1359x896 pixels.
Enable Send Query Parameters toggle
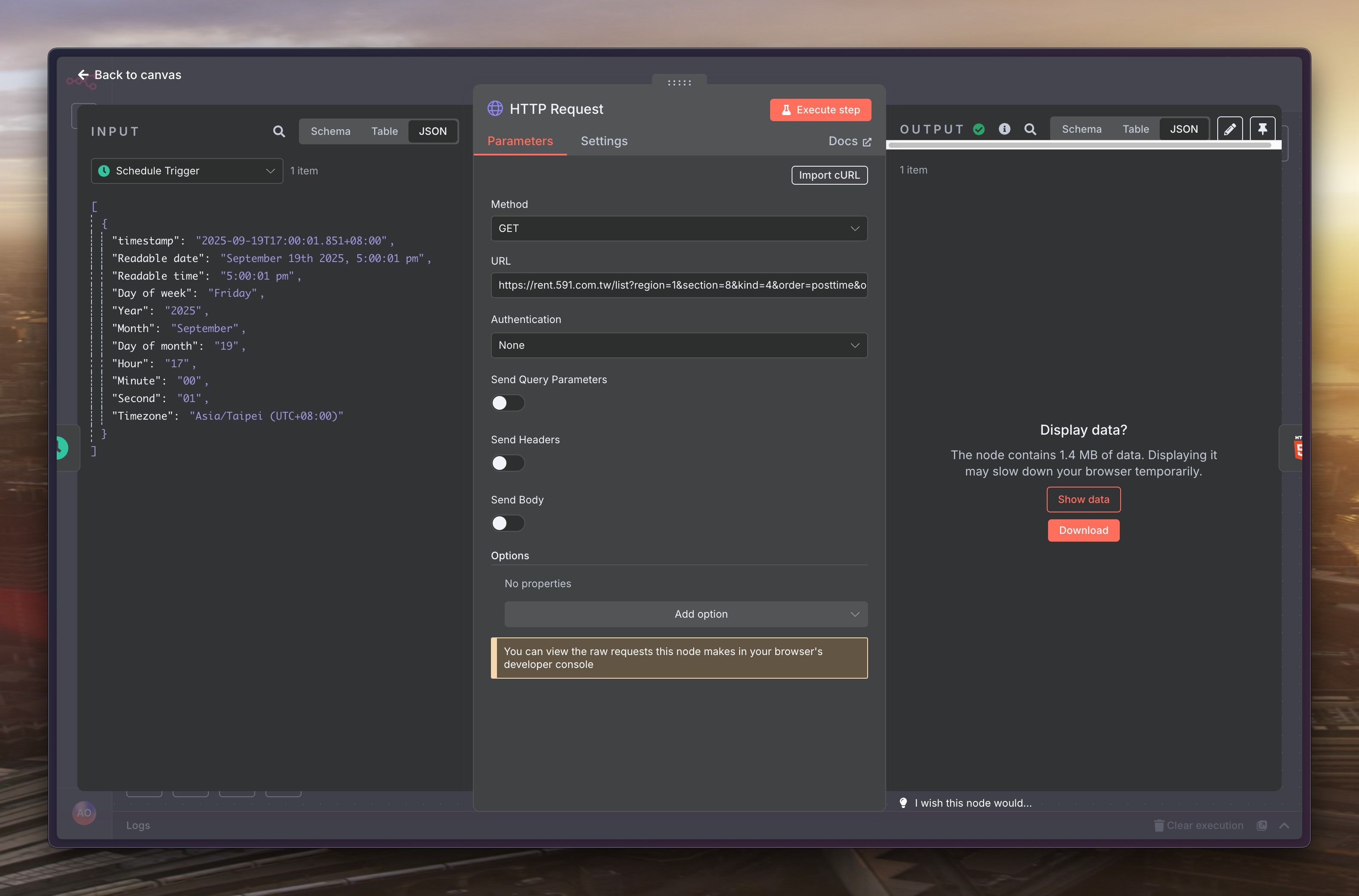point(507,403)
